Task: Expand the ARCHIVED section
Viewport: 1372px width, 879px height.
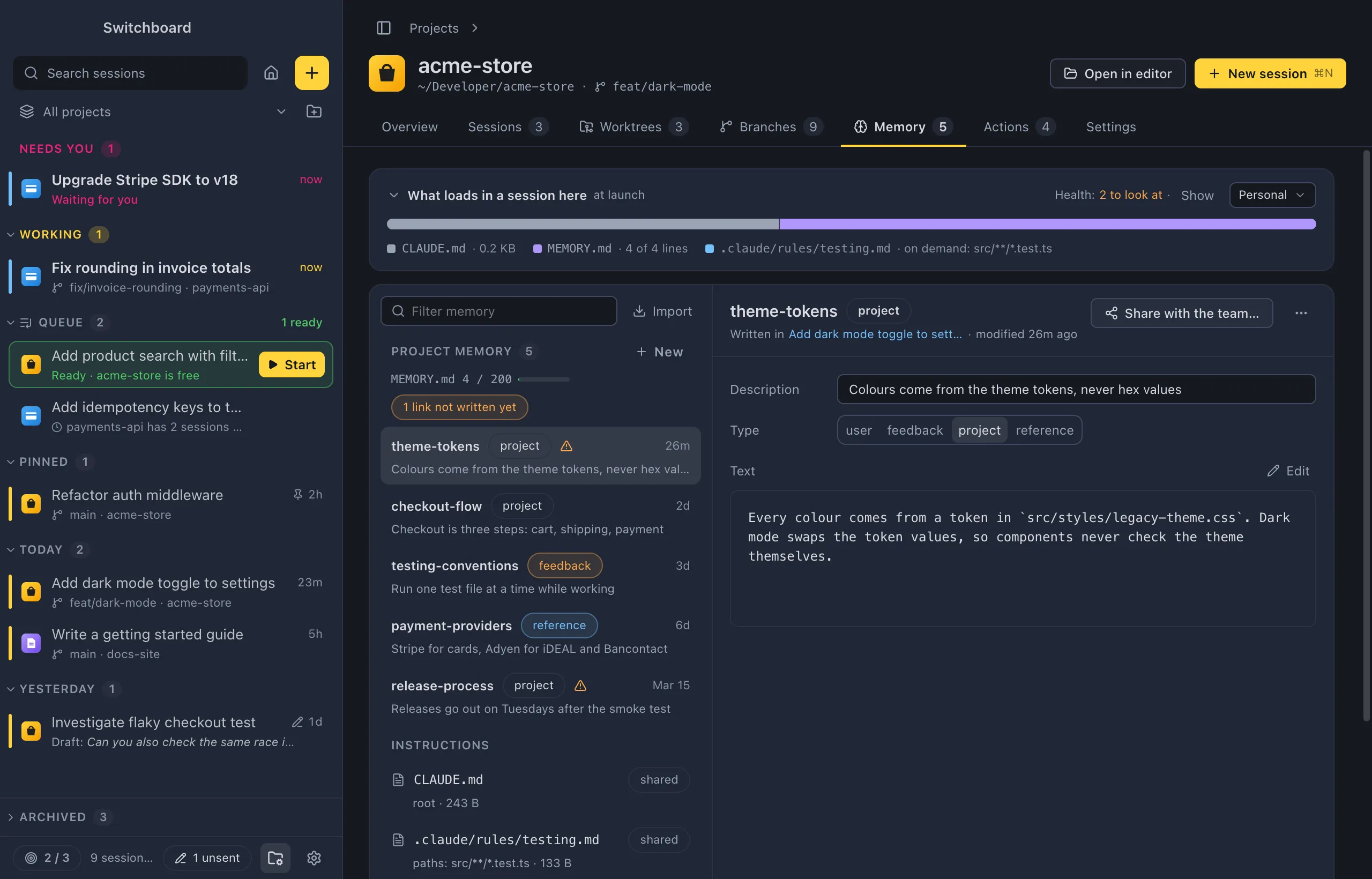Action: (11, 817)
